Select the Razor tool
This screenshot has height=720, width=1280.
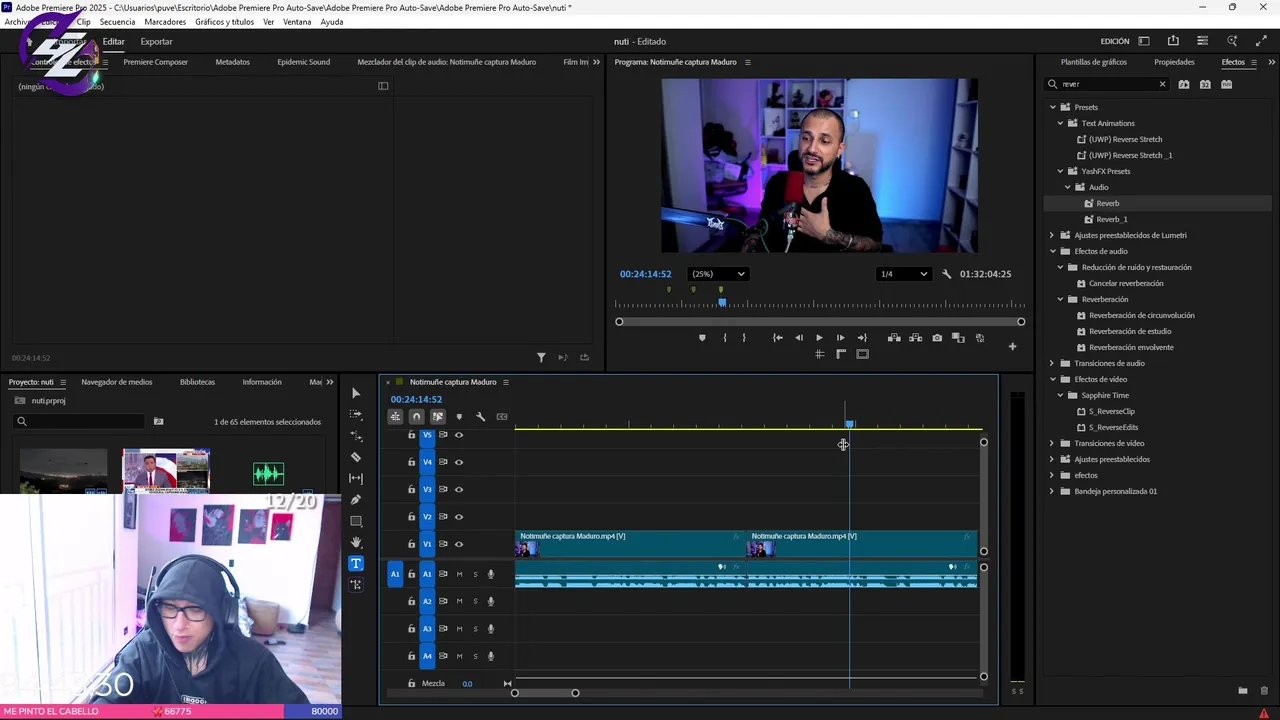356,457
